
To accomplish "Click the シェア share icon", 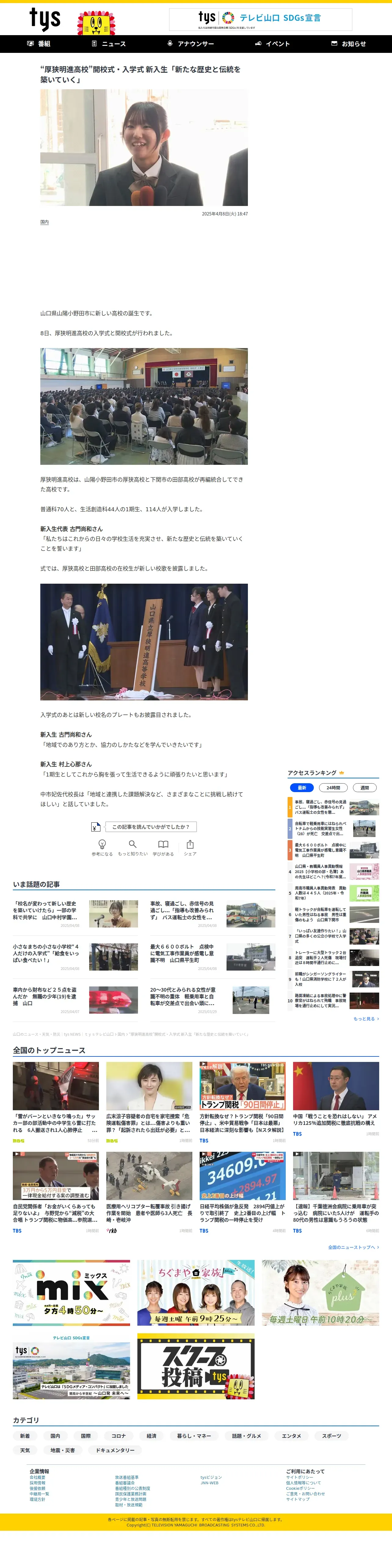I will pyautogui.click(x=190, y=844).
